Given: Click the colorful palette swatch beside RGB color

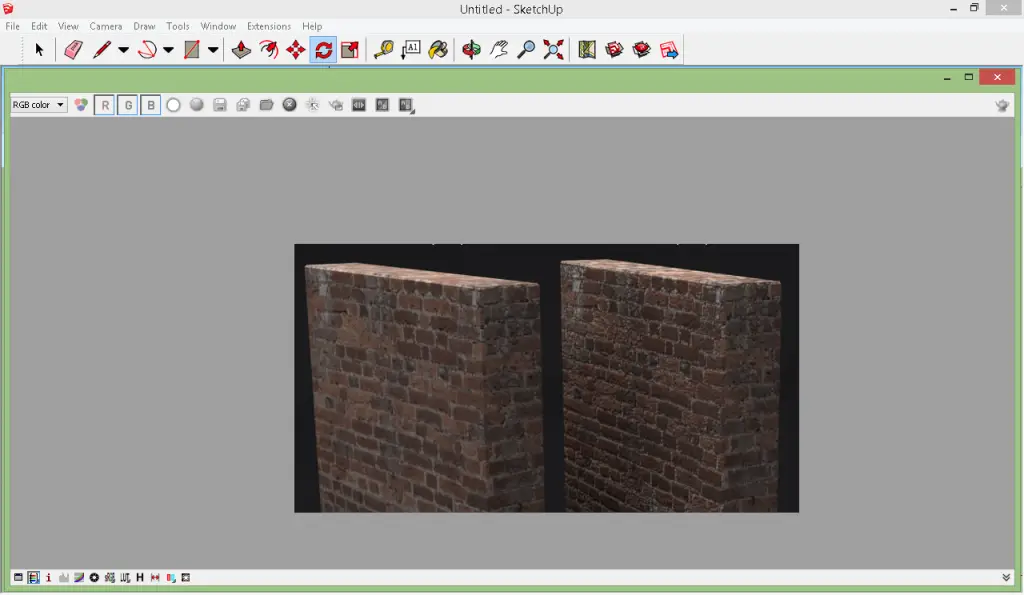Looking at the screenshot, I should click(x=80, y=104).
